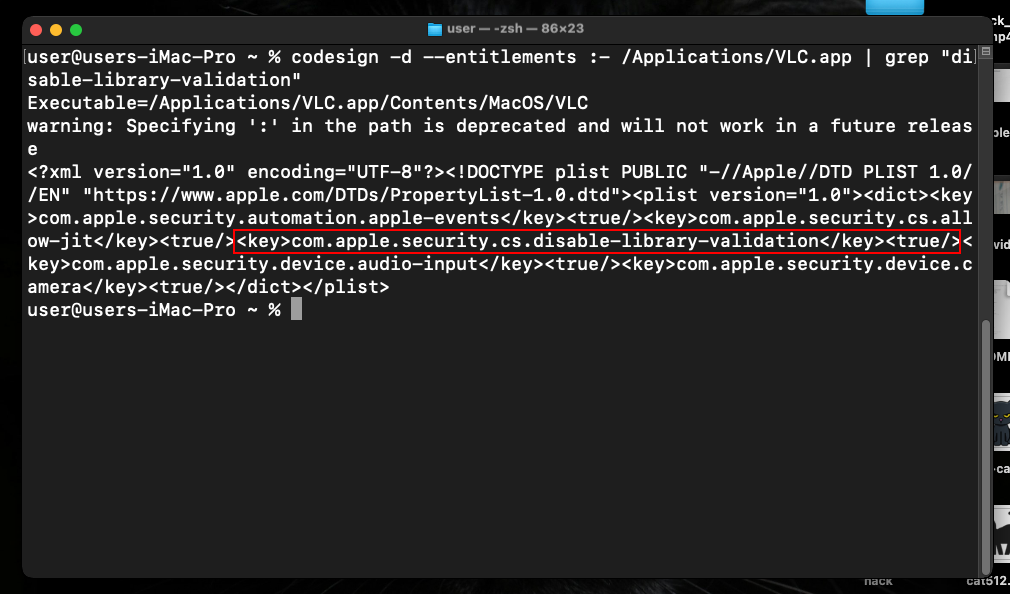The width and height of the screenshot is (1010, 594).
Task: Click the scrollback page icon at terminal top-right
Action: pos(984,53)
